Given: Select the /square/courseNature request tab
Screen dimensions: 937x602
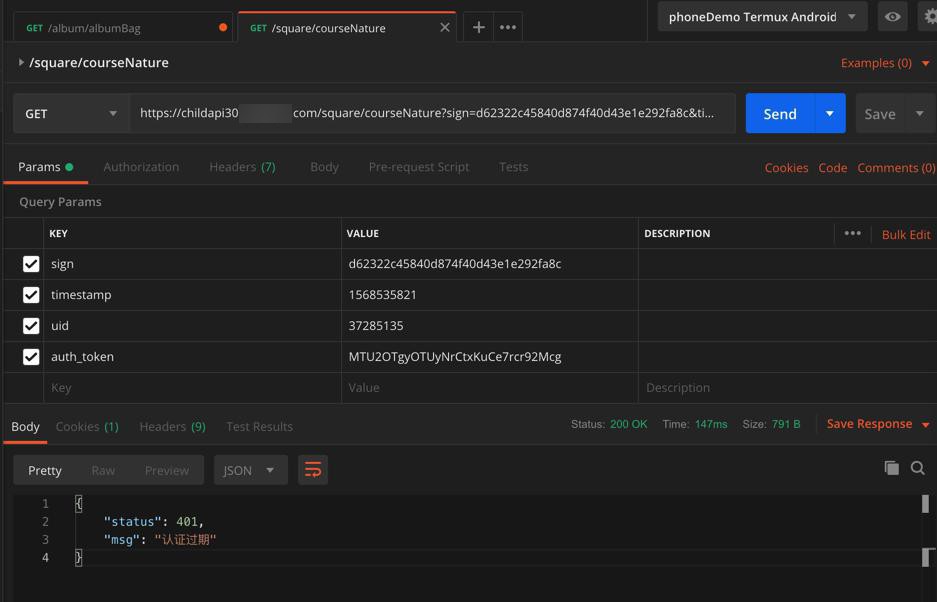Looking at the screenshot, I should tap(347, 27).
